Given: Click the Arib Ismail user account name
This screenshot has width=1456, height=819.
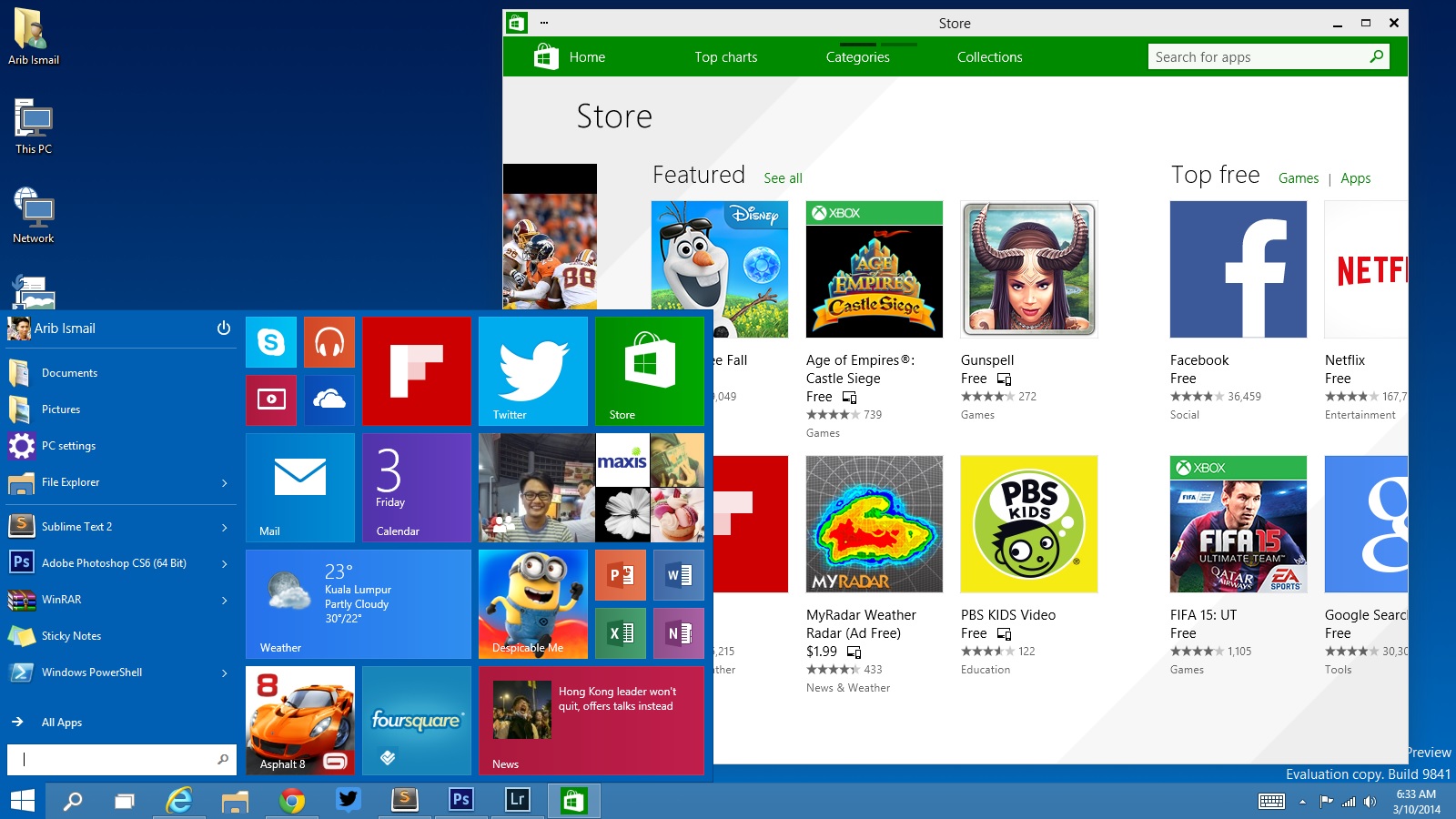Looking at the screenshot, I should tap(65, 329).
